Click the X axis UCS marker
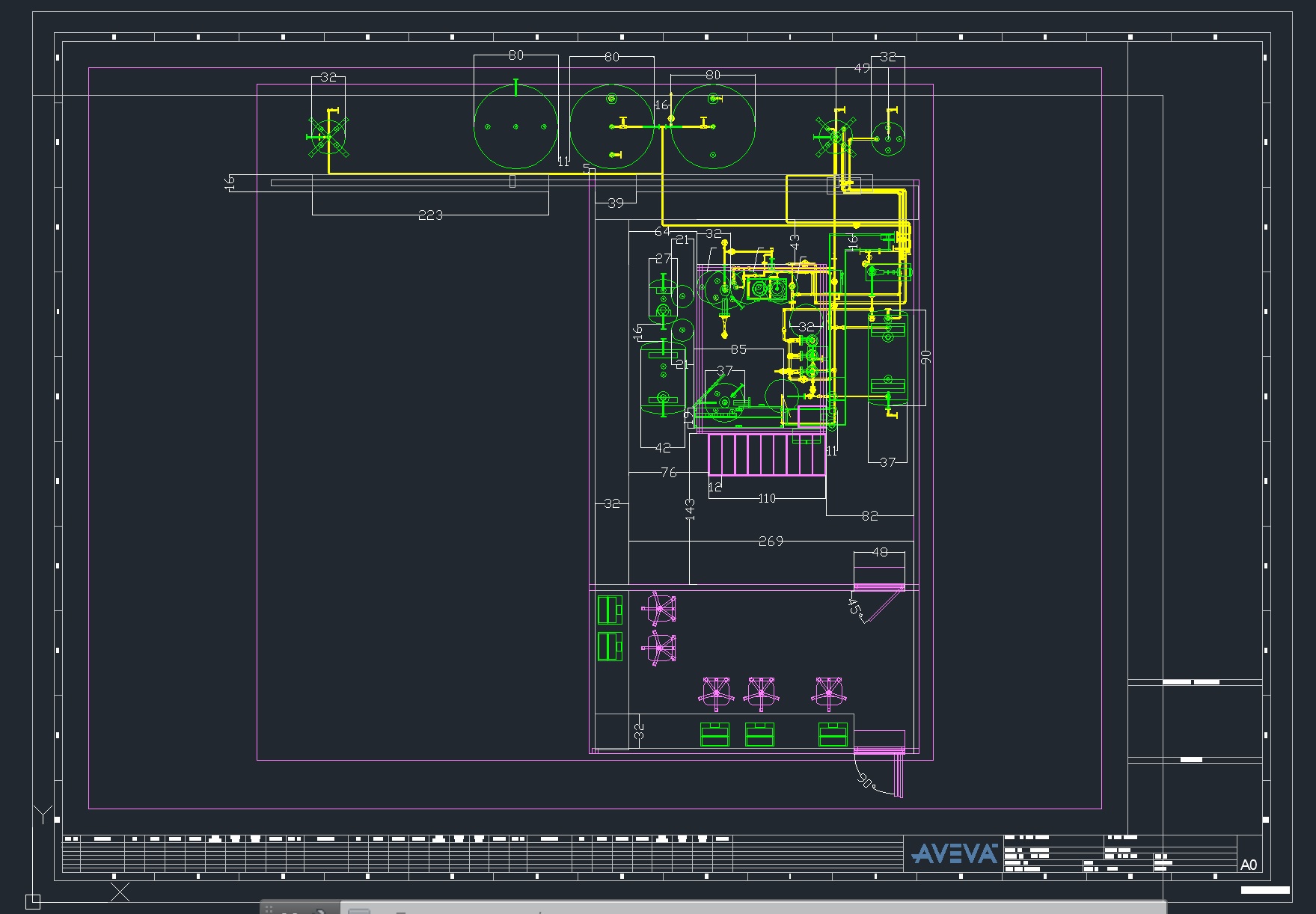Viewport: 1316px width, 914px height. pyautogui.click(x=120, y=892)
